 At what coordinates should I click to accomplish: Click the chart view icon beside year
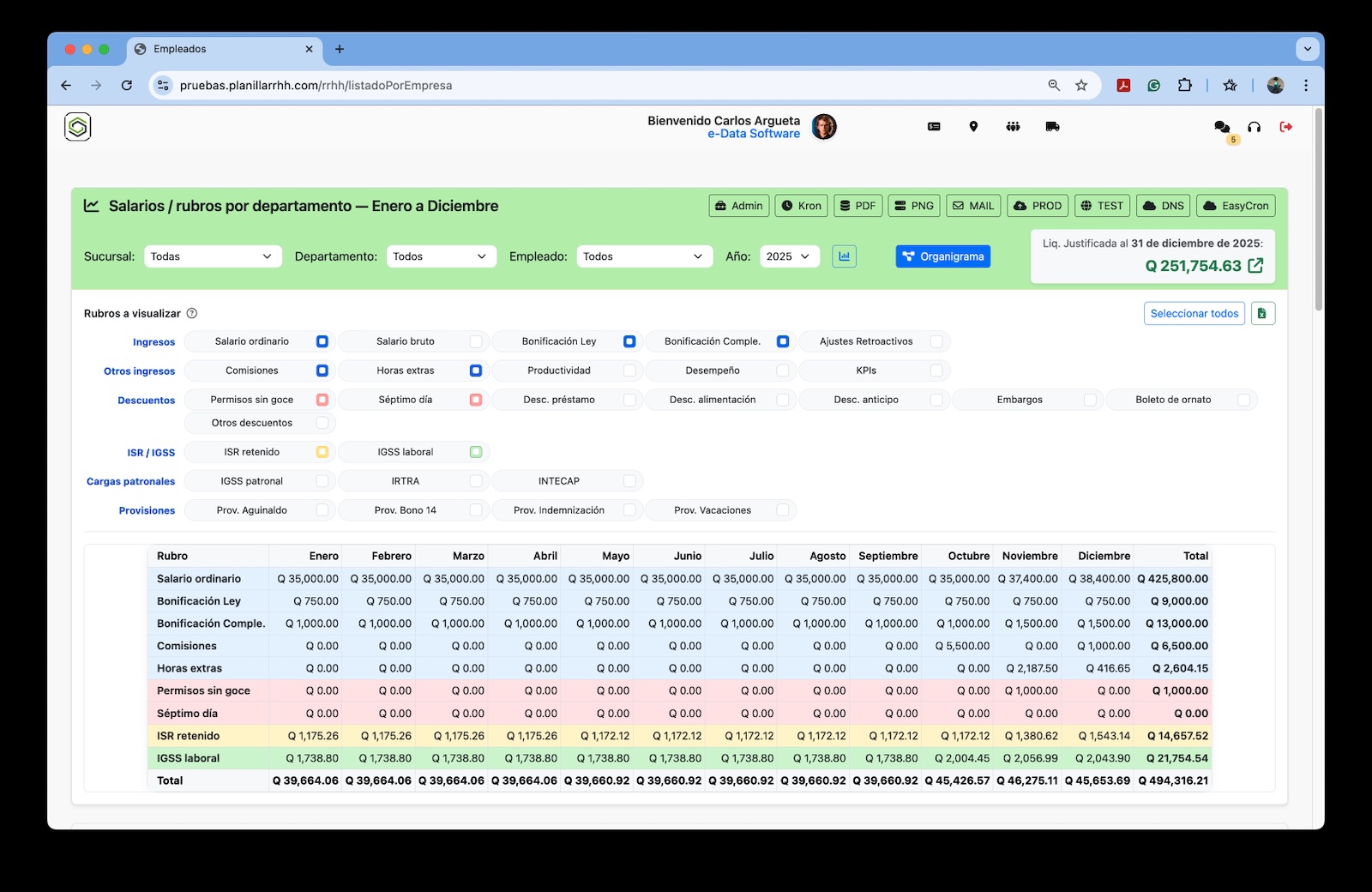[x=844, y=256]
